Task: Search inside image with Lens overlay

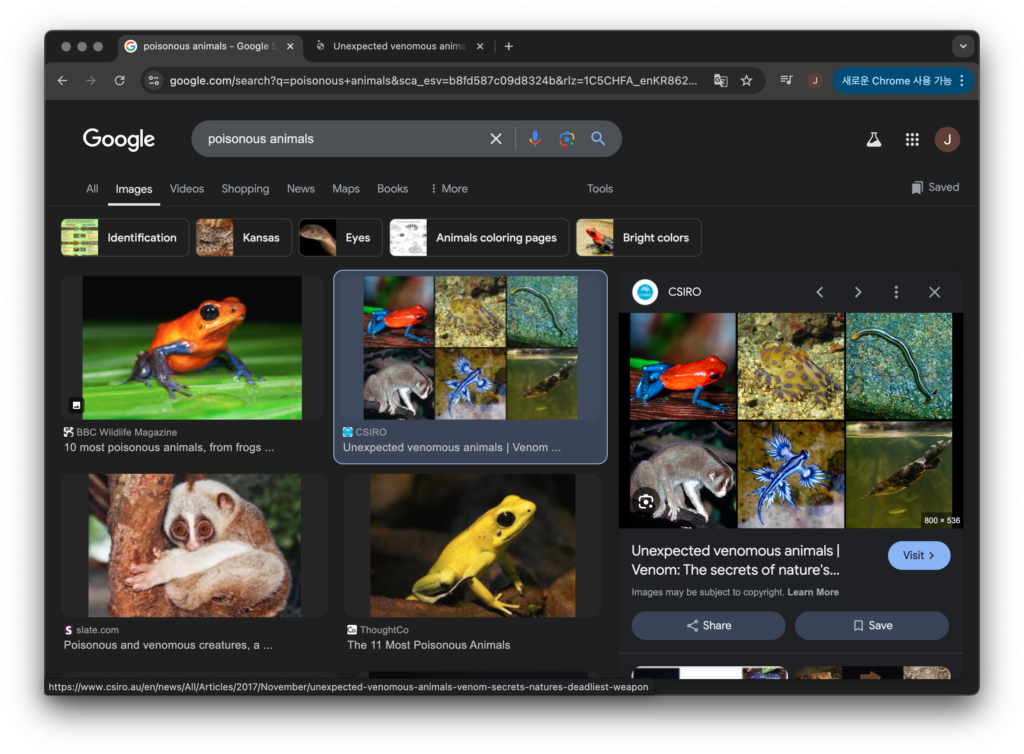Action: (646, 502)
